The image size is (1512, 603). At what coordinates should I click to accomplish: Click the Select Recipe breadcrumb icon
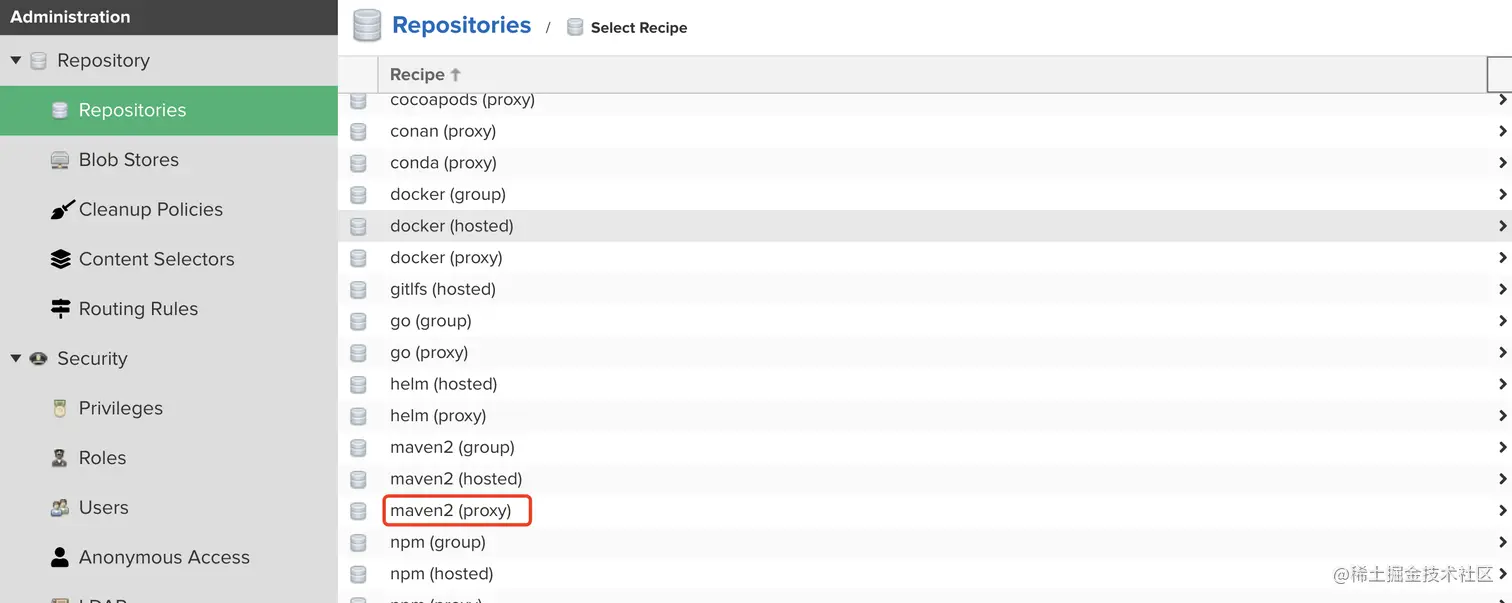tap(575, 27)
